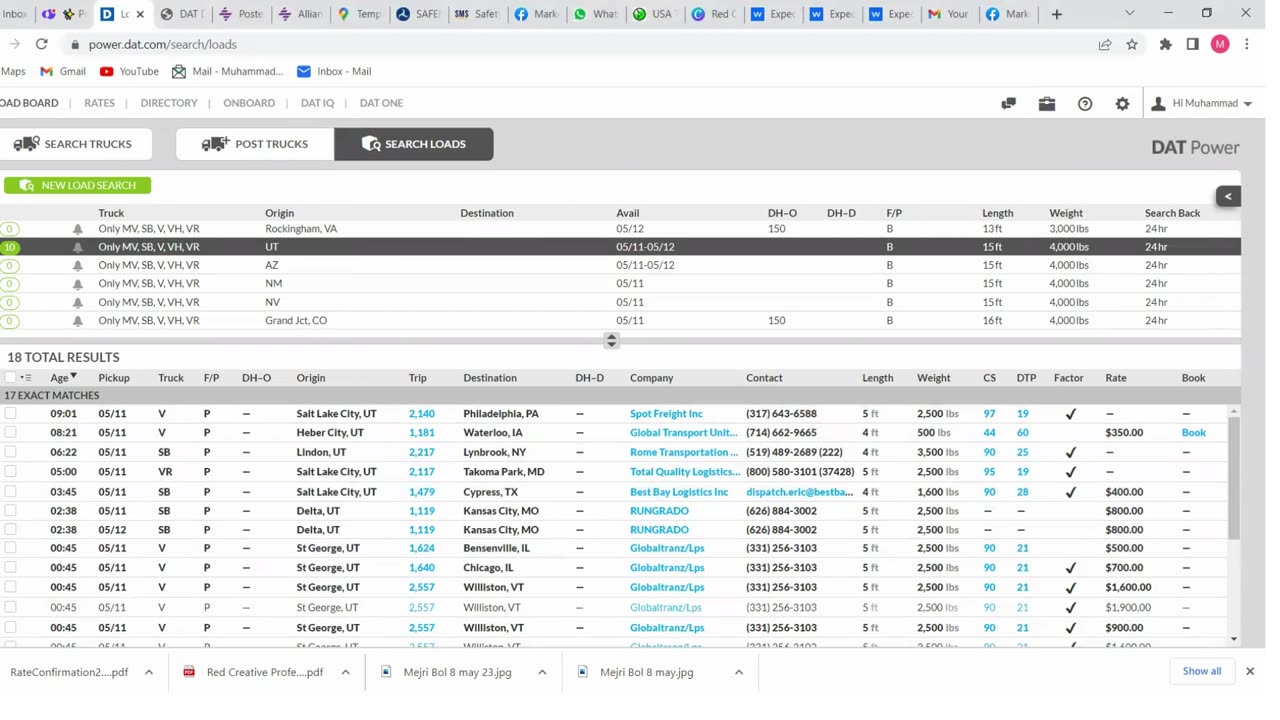Open the browser side panel icon
The image size is (1280, 720).
pos(1192,44)
